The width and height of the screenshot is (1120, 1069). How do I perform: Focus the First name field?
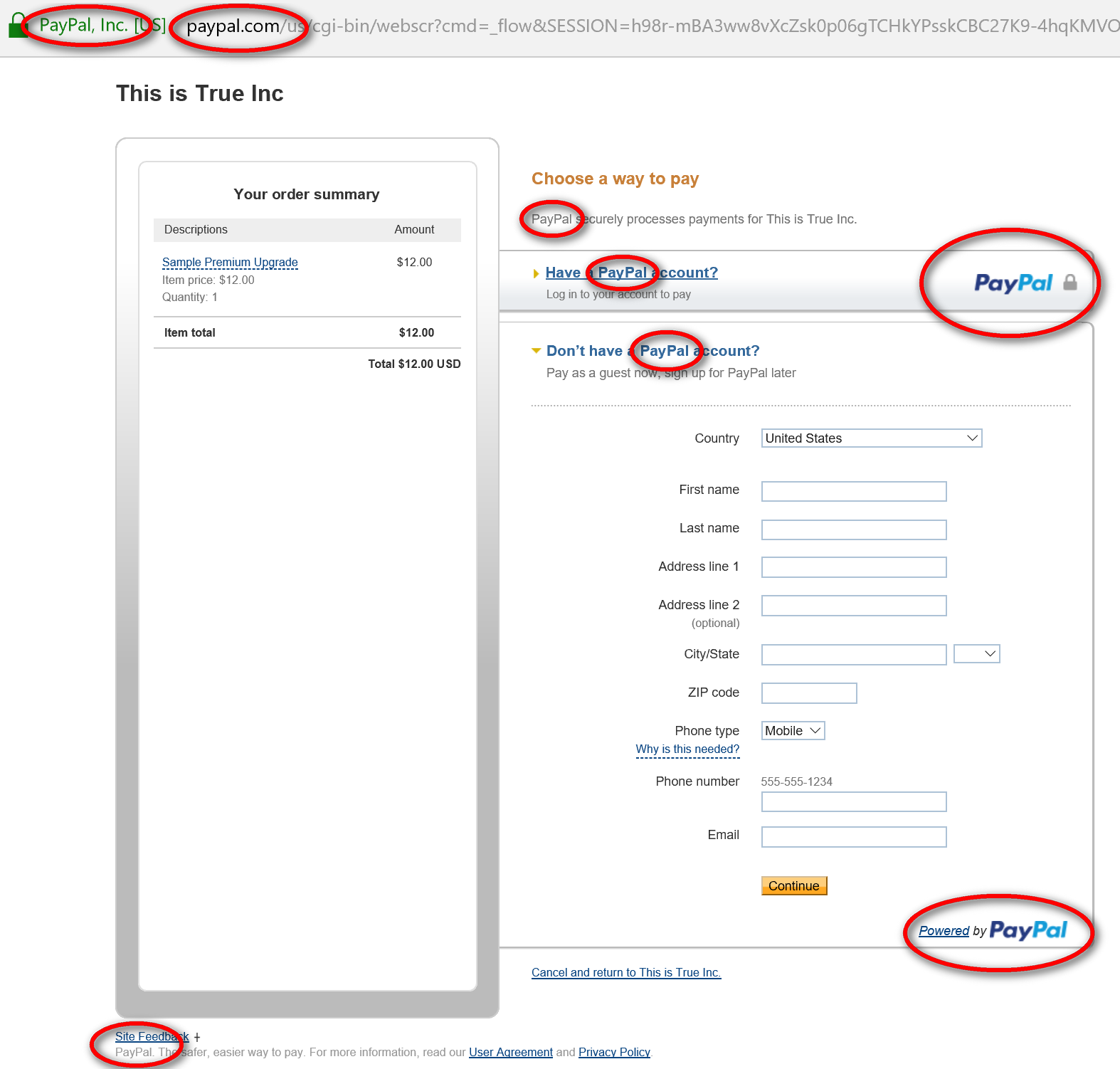point(853,491)
